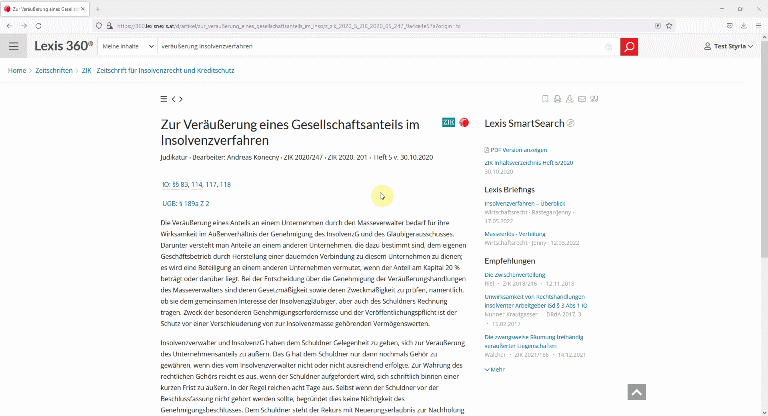Screen dimensions: 768x416
Task: Open a new browser tab
Action: point(97,9)
